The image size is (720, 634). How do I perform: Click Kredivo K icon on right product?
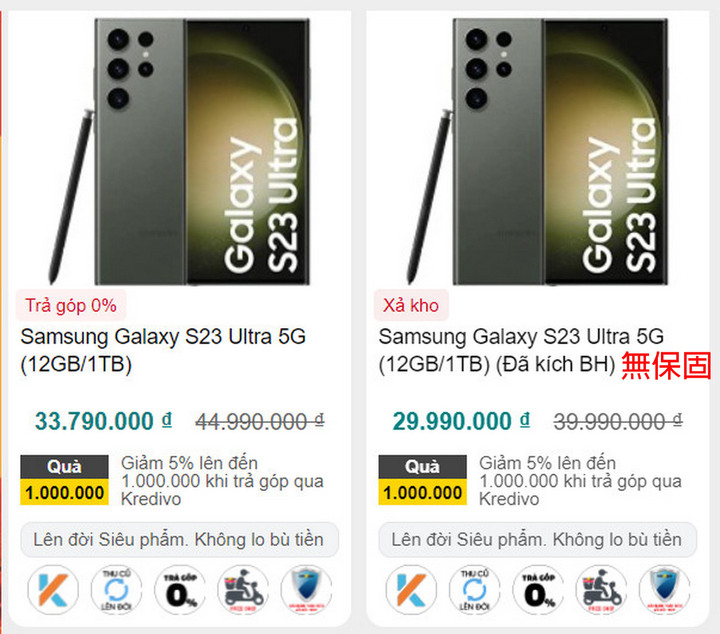click(x=411, y=590)
